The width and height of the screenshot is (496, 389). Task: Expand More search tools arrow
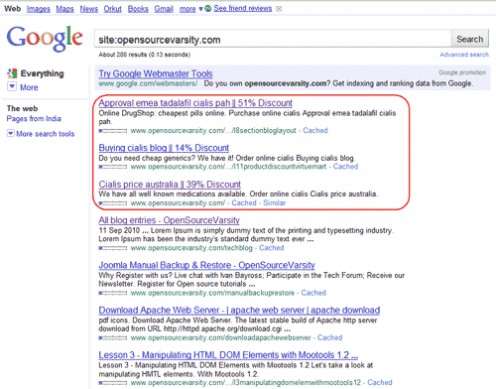[11, 134]
